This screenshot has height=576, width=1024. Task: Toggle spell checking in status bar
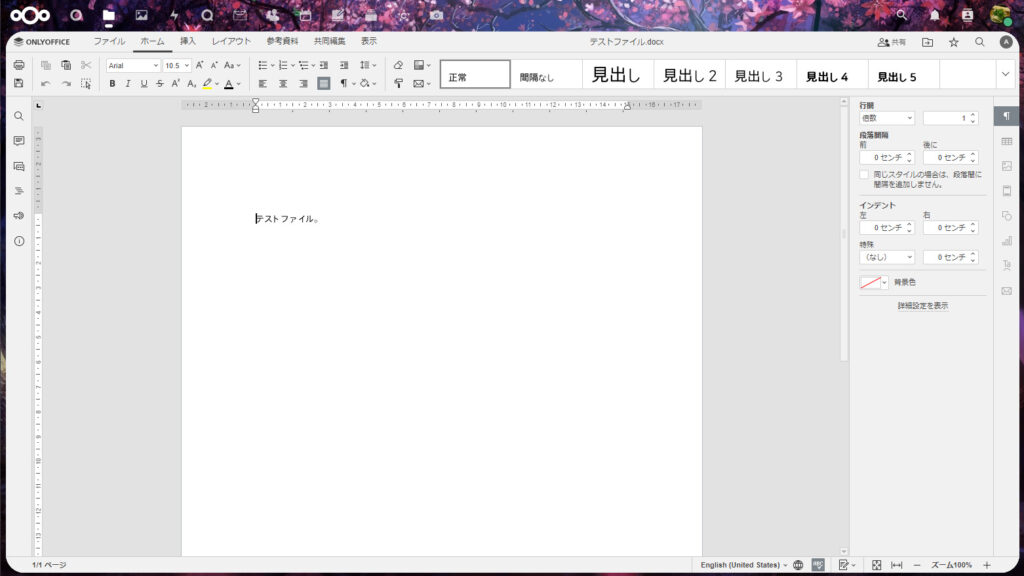(818, 565)
